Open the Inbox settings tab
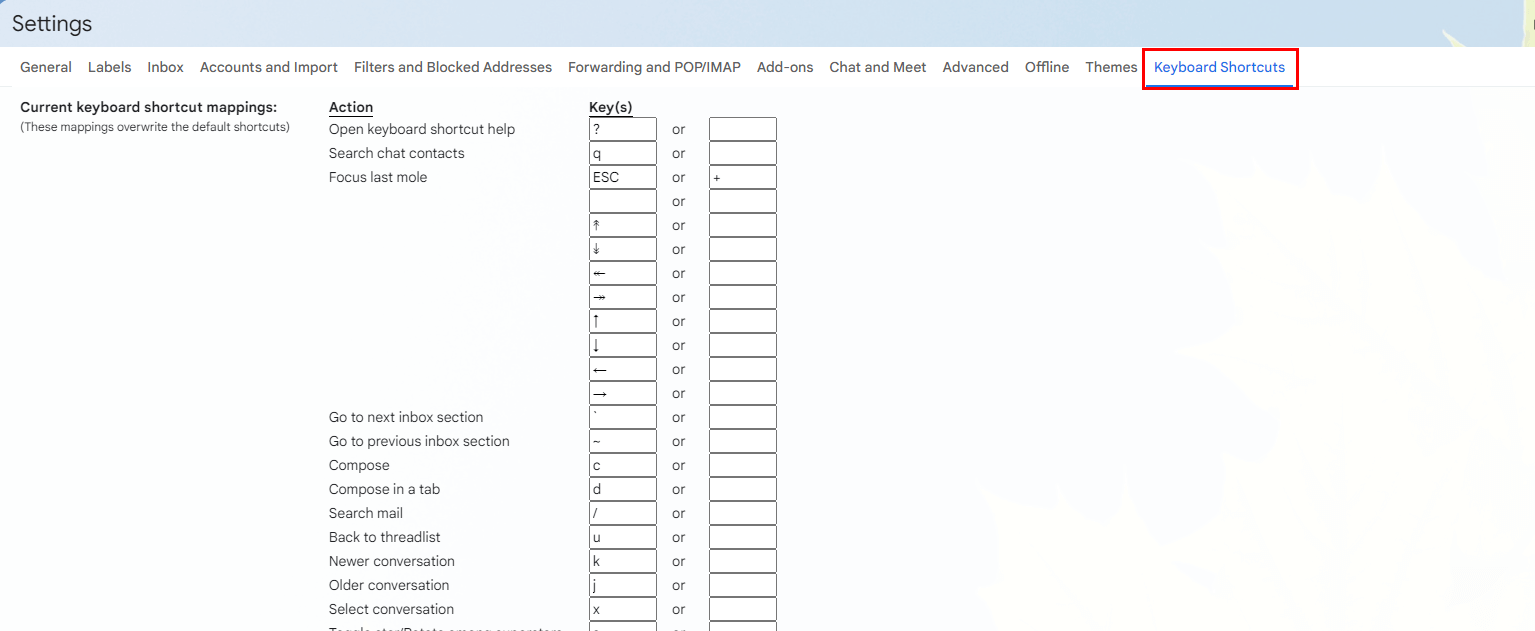Screen dimensions: 1535x631 (x=165, y=67)
